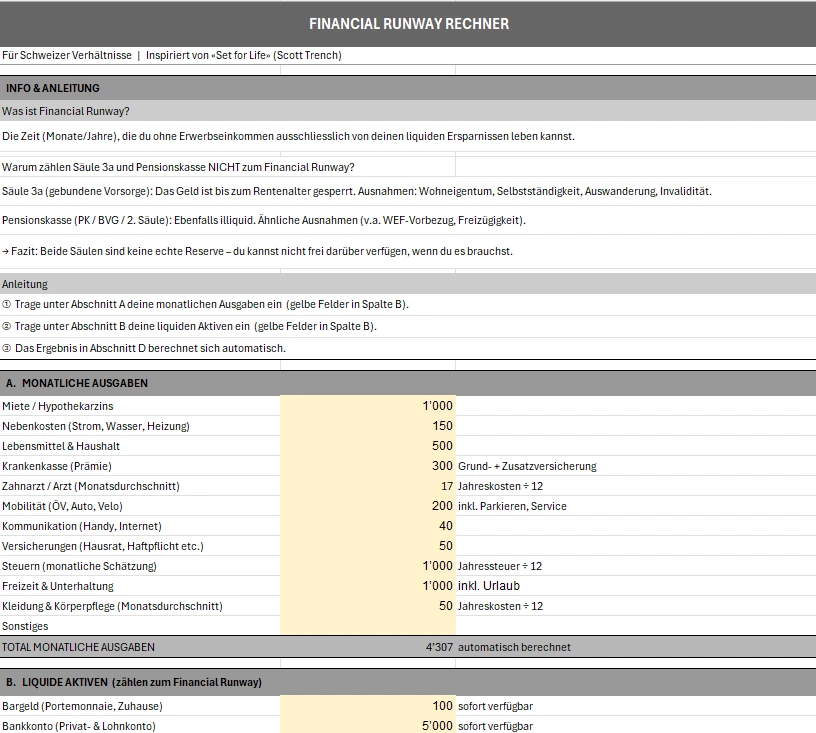The image size is (816, 733).
Task: Click the Bankkonto value cell showing 5'000
Action: click(368, 726)
